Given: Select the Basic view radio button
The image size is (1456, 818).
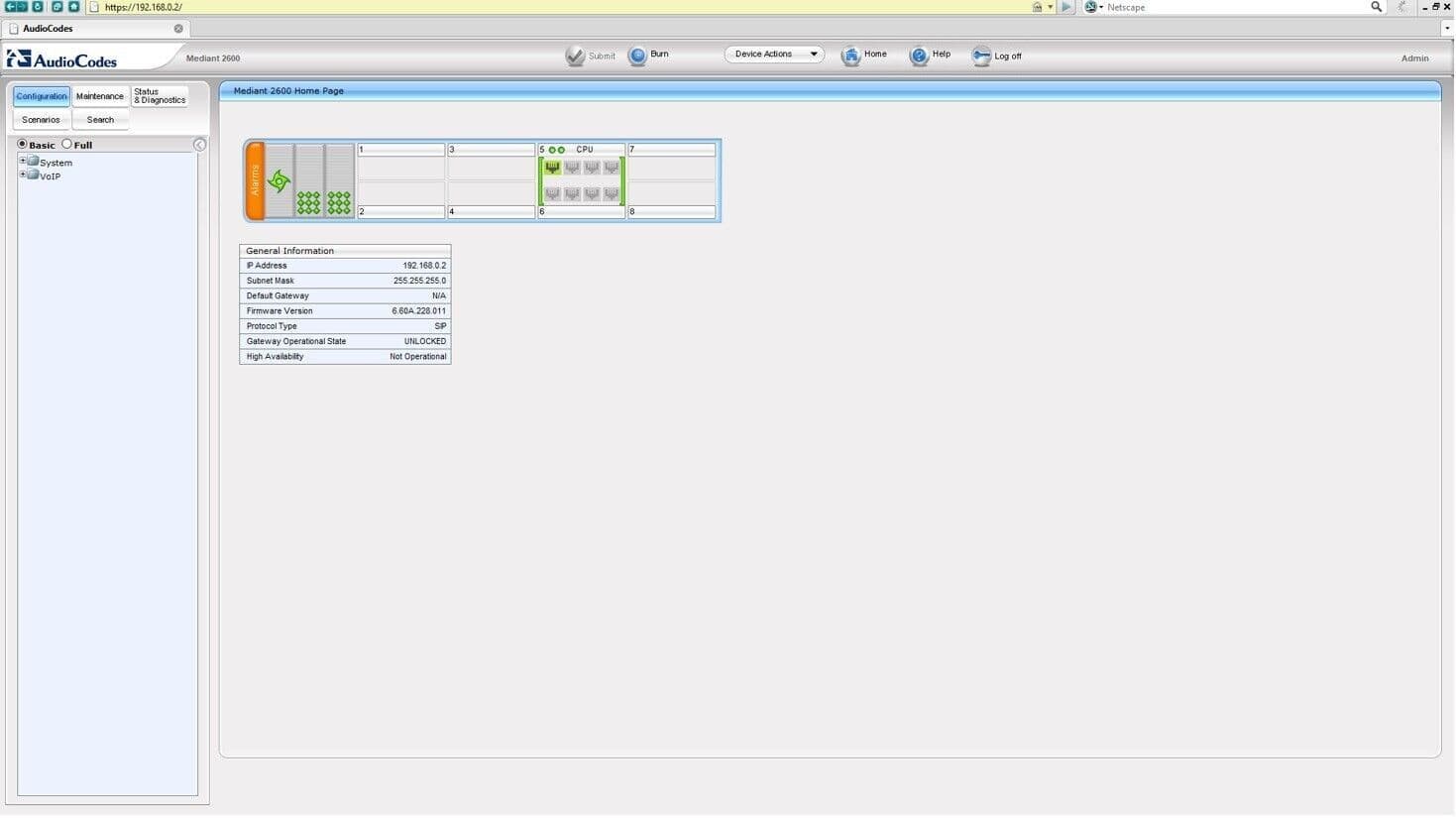Looking at the screenshot, I should pyautogui.click(x=22, y=145).
